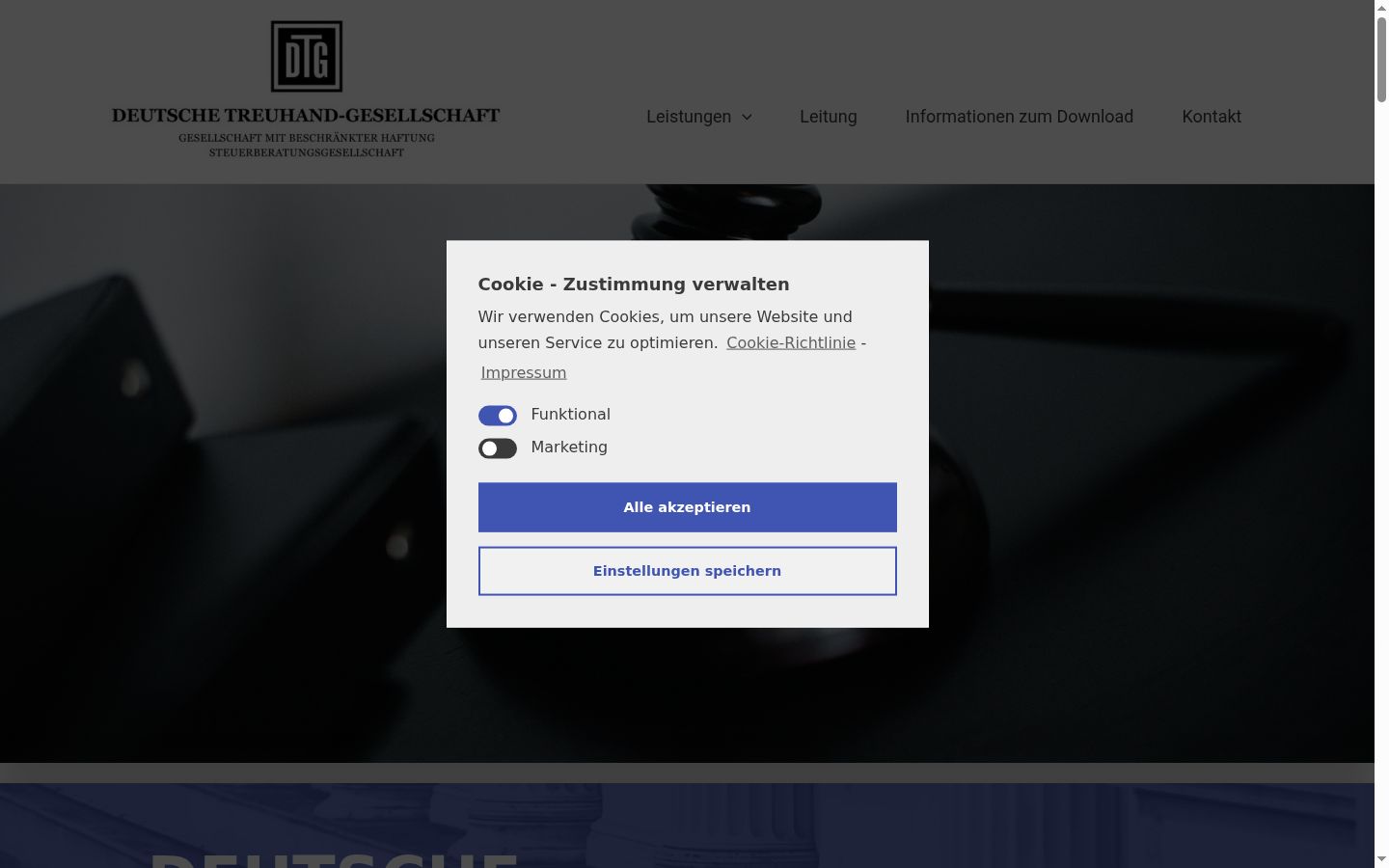Enable the Marketing cookie toggle
The image size is (1389, 868).
(498, 448)
